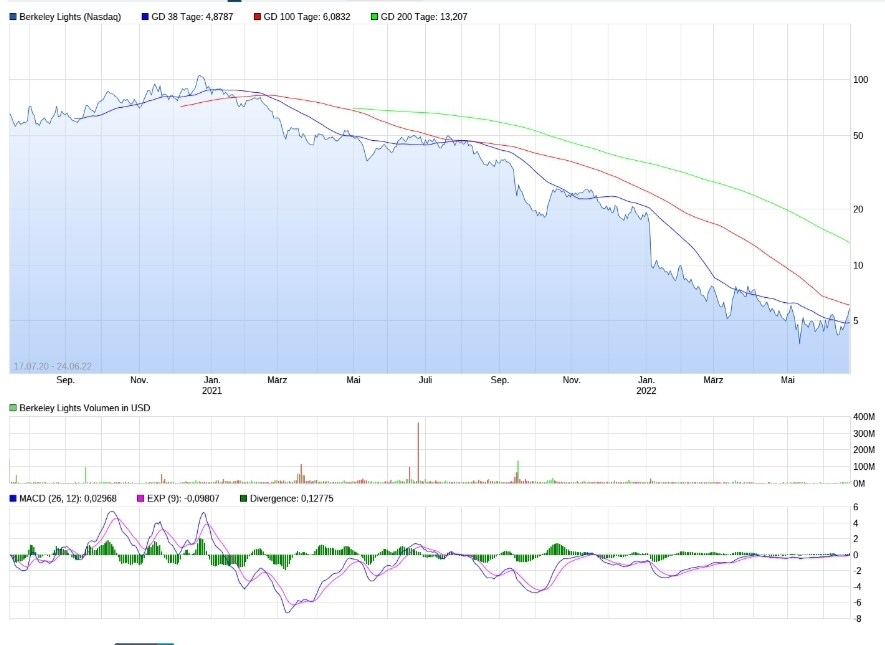Viewport: 885px width, 645px height.
Task: Click the dark button below the MACD chart
Action: 144,643
